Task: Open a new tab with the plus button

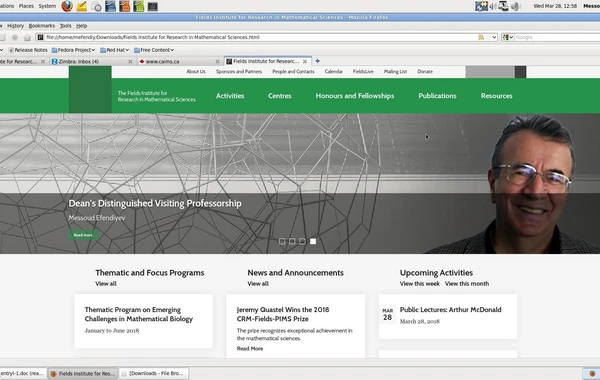Action: coord(317,61)
